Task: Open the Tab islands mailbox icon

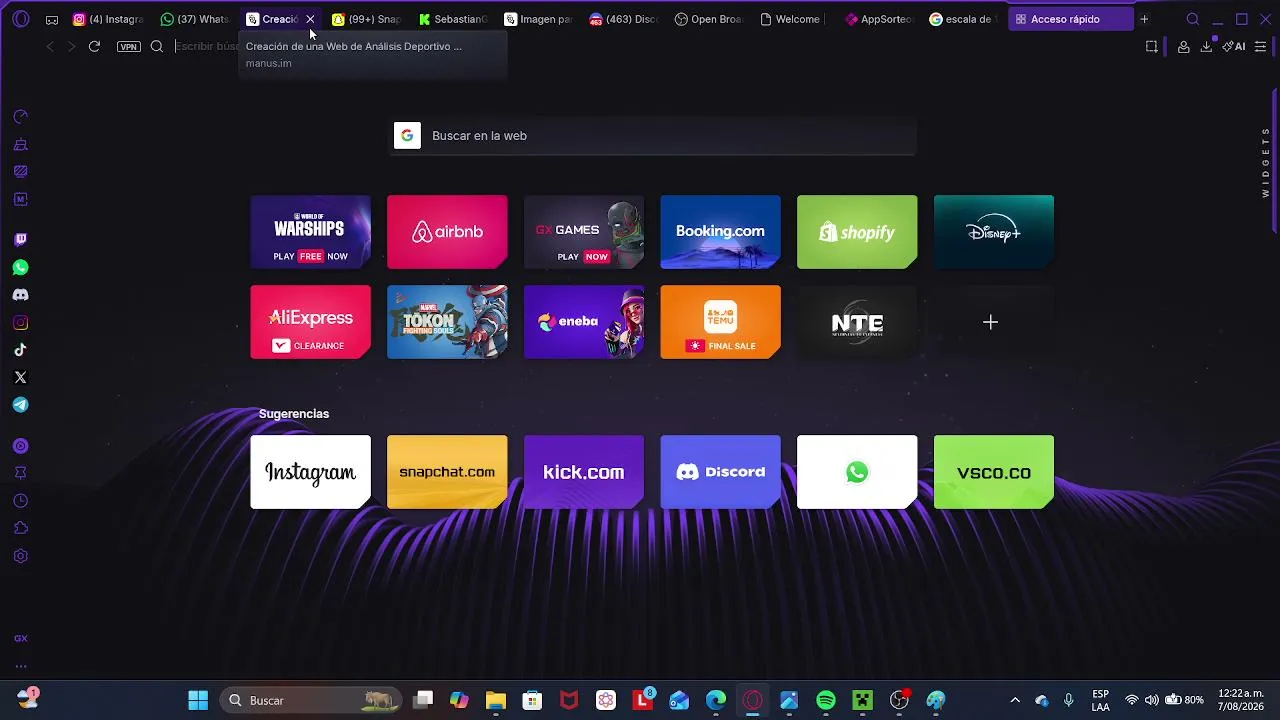Action: [x=52, y=19]
